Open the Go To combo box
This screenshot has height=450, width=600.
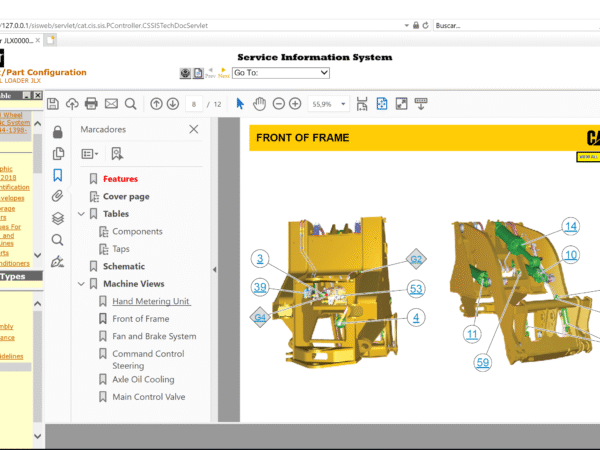(281, 73)
